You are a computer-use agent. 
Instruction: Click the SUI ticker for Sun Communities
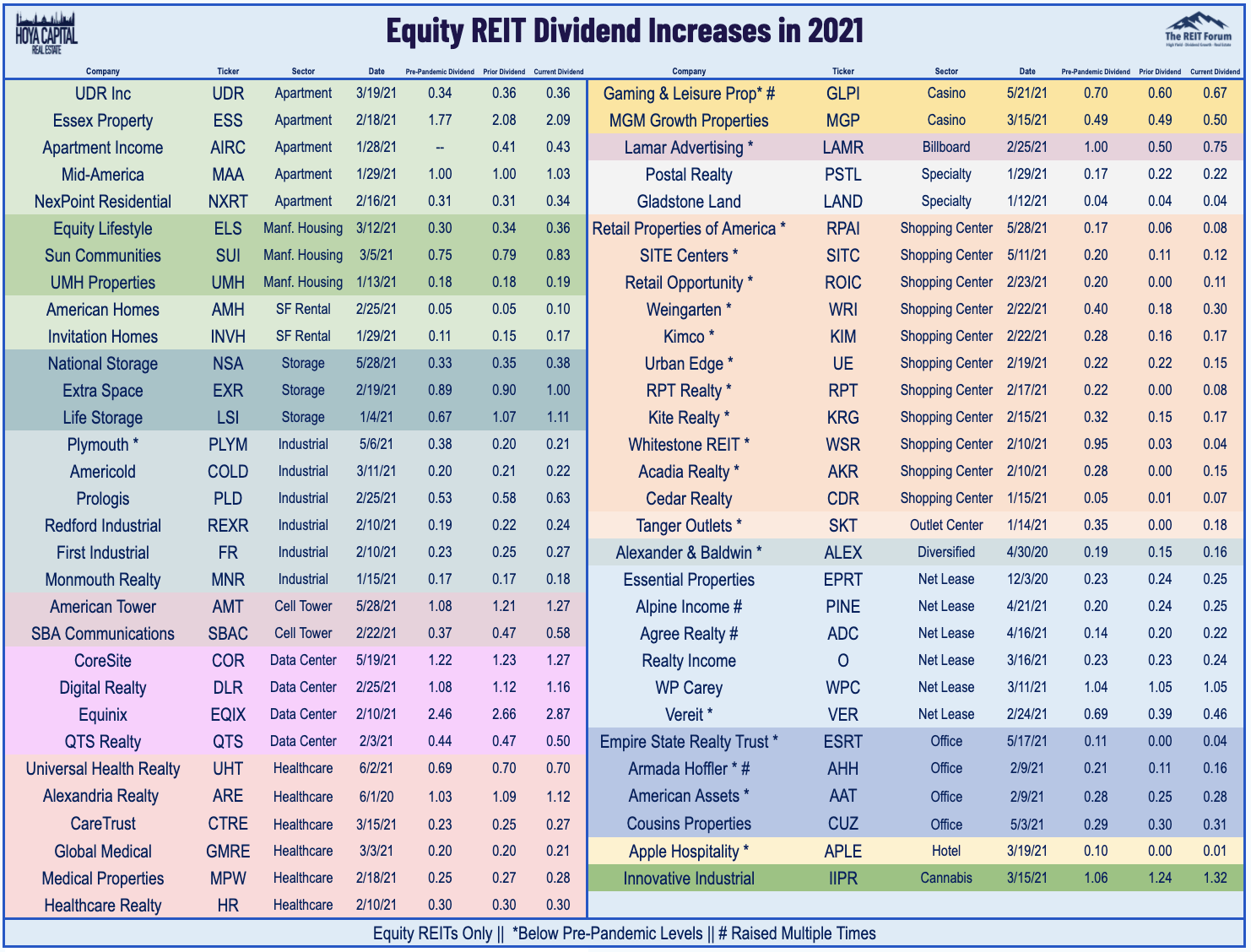pyautogui.click(x=228, y=256)
